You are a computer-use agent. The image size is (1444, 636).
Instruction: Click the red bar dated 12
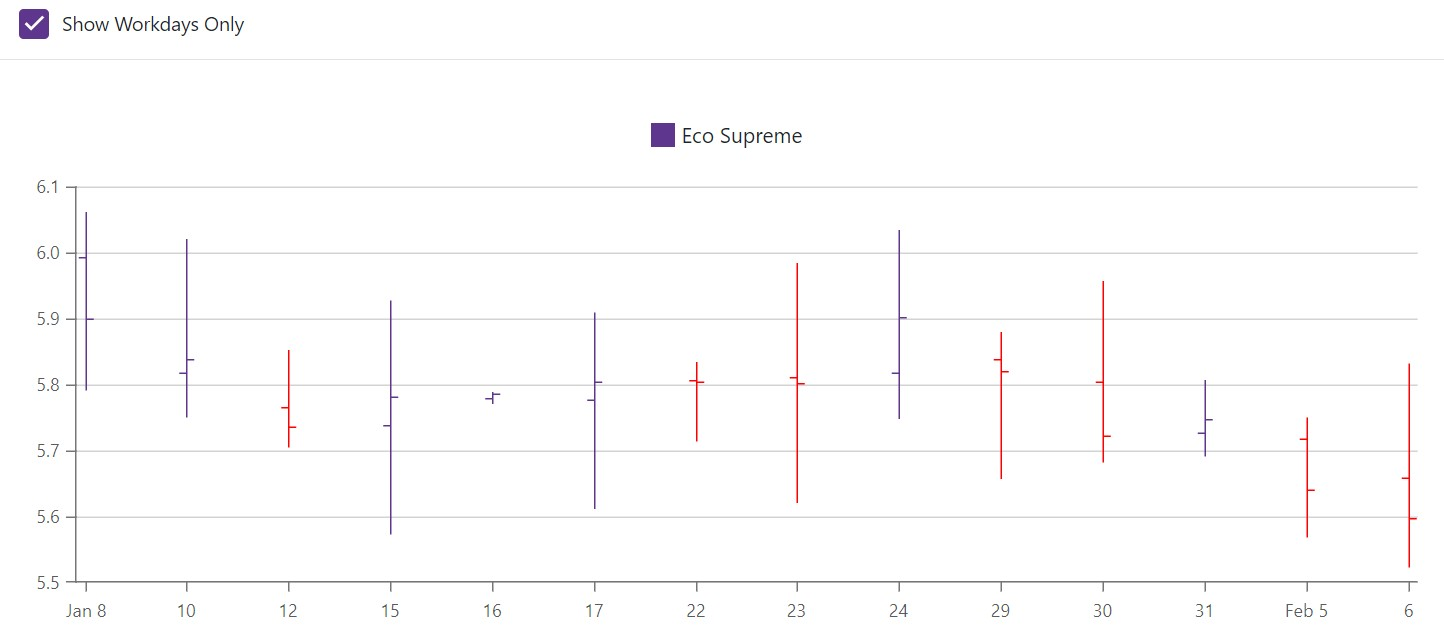(288, 400)
